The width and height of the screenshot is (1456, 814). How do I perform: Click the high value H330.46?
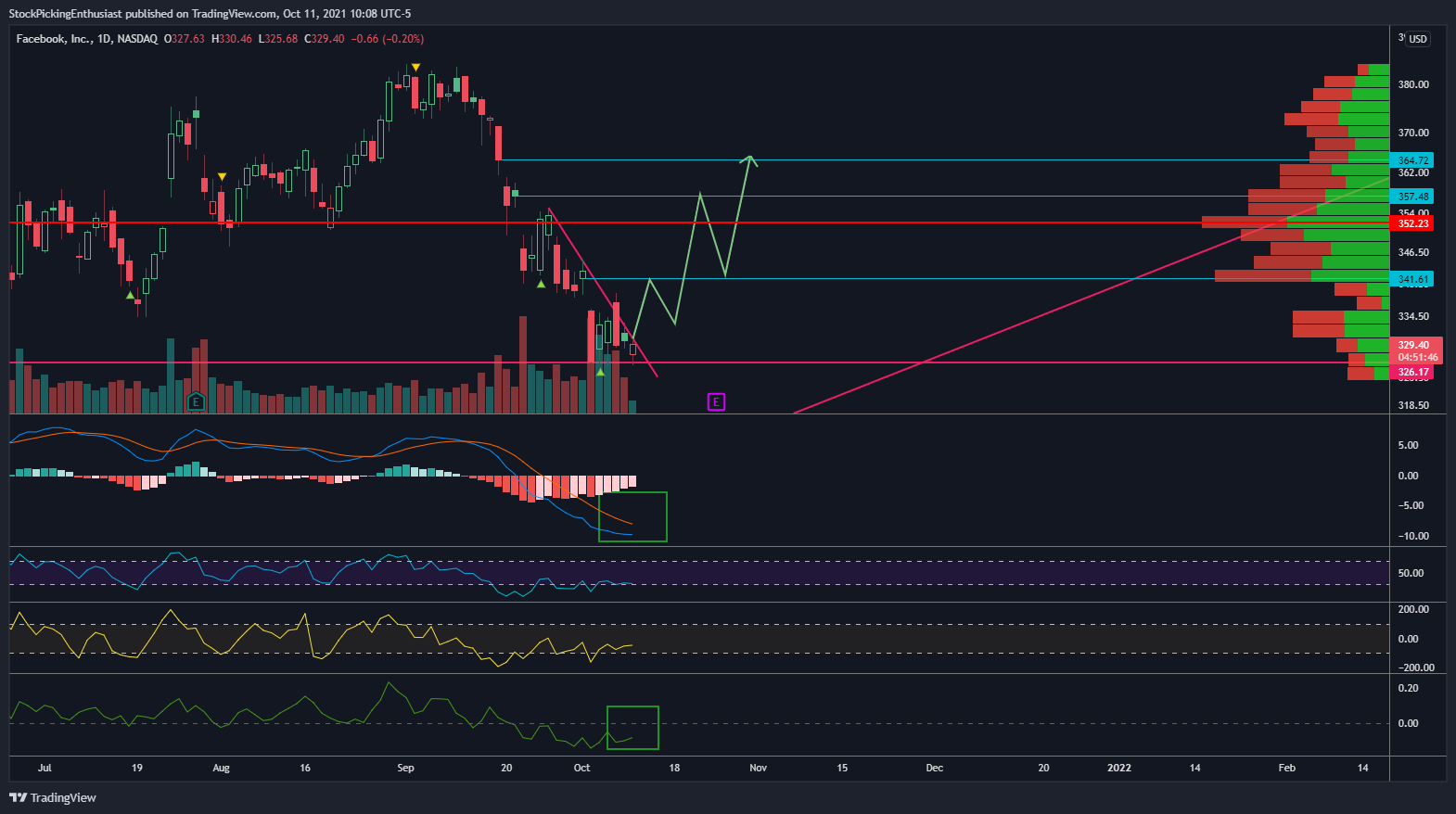pyautogui.click(x=232, y=39)
